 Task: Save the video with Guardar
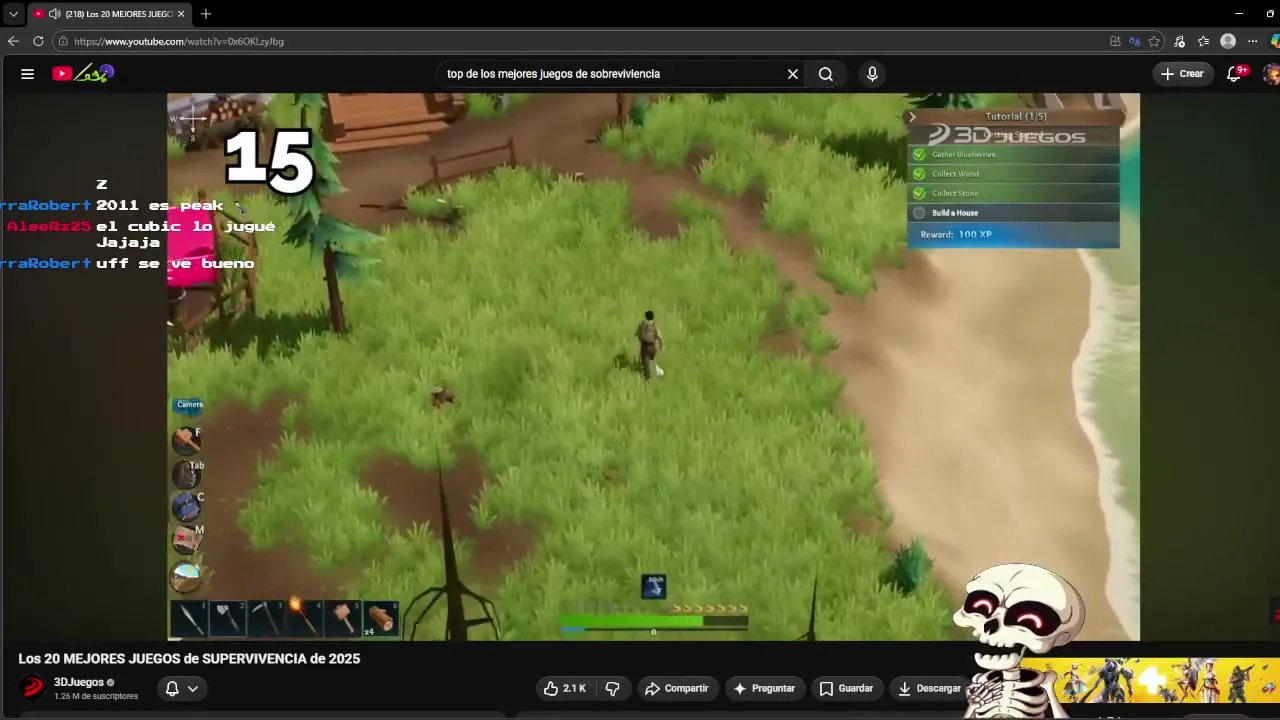(847, 688)
